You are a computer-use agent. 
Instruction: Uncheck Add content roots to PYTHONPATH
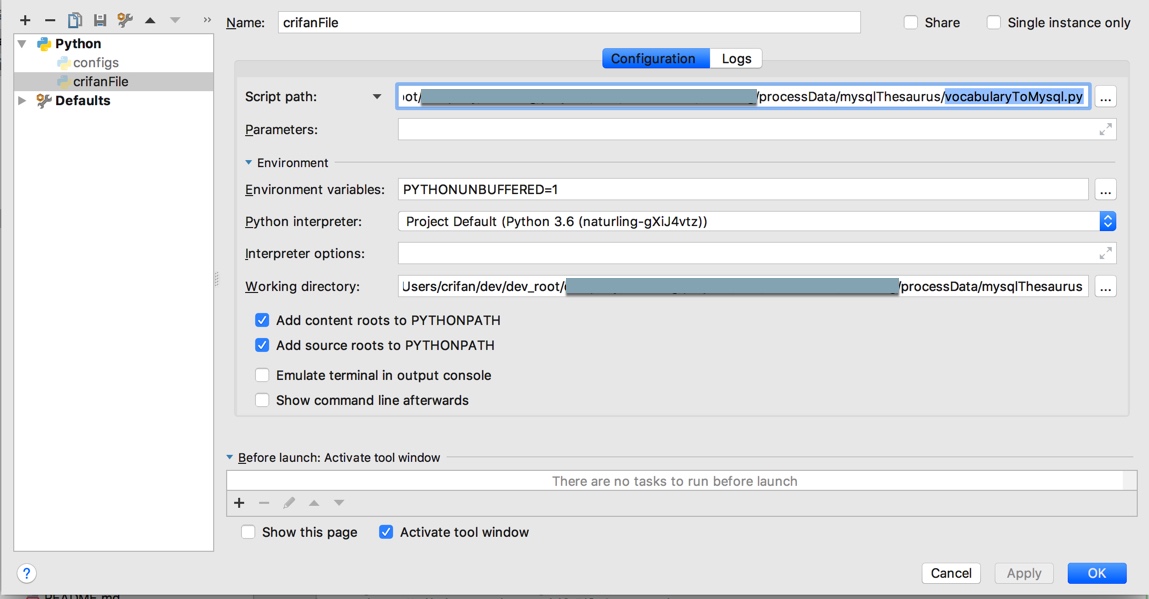[x=262, y=320]
